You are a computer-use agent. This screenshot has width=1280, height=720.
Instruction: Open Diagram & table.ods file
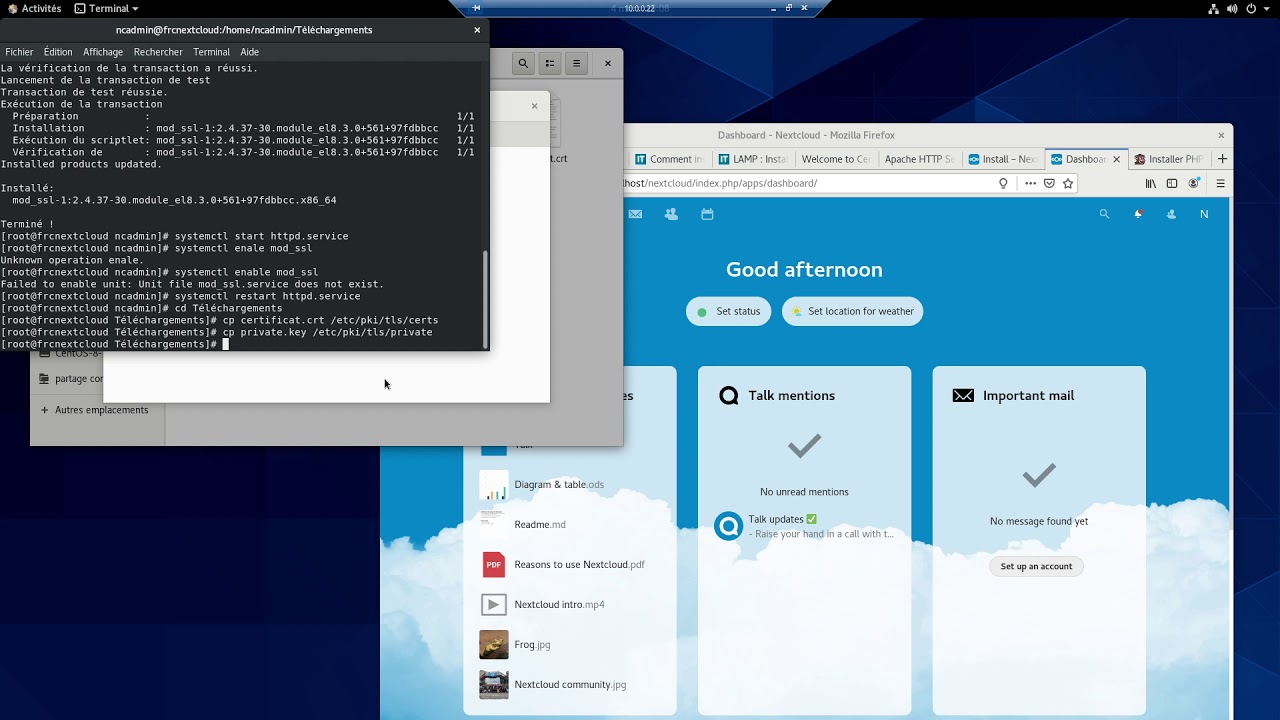point(559,485)
